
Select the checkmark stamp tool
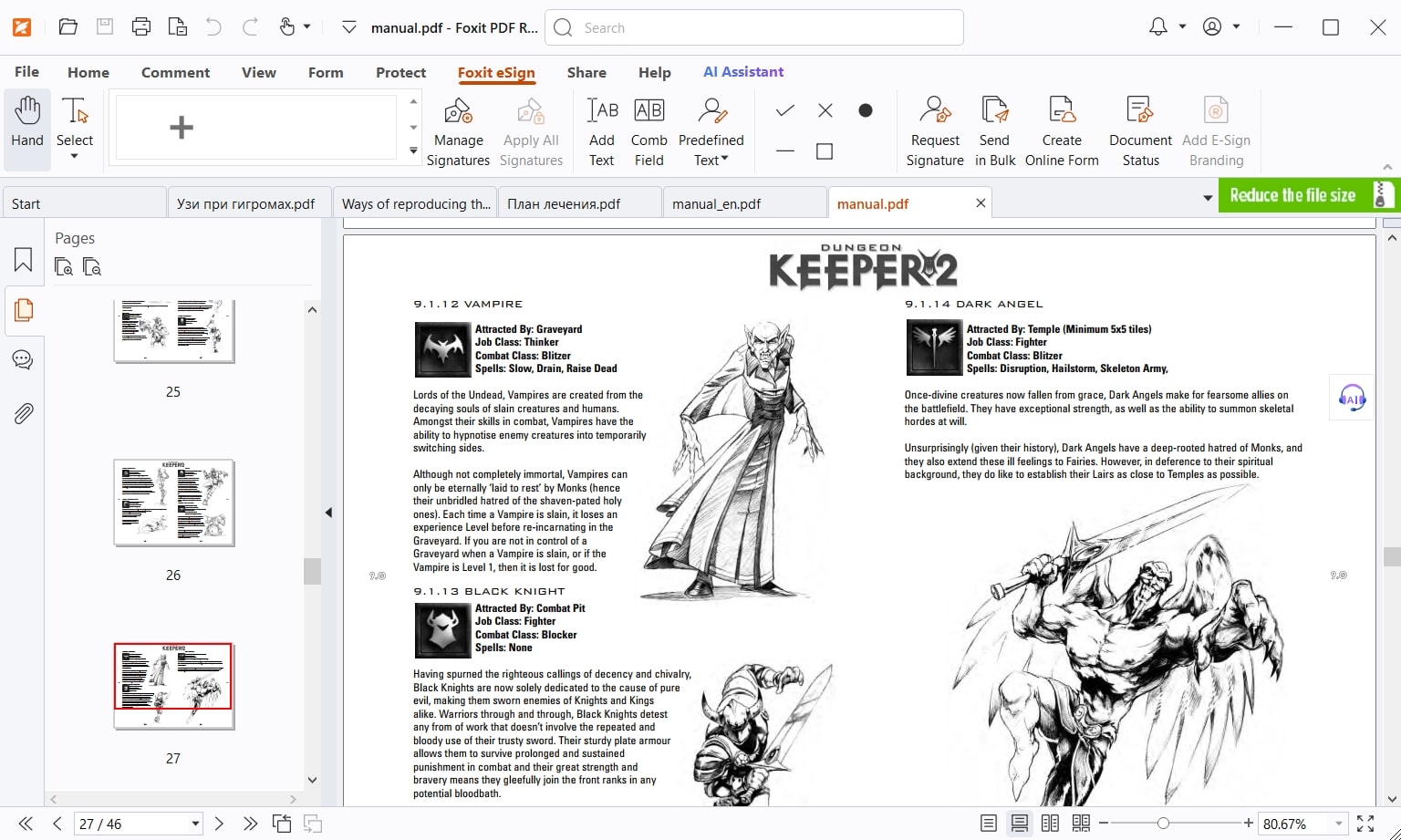(785, 110)
